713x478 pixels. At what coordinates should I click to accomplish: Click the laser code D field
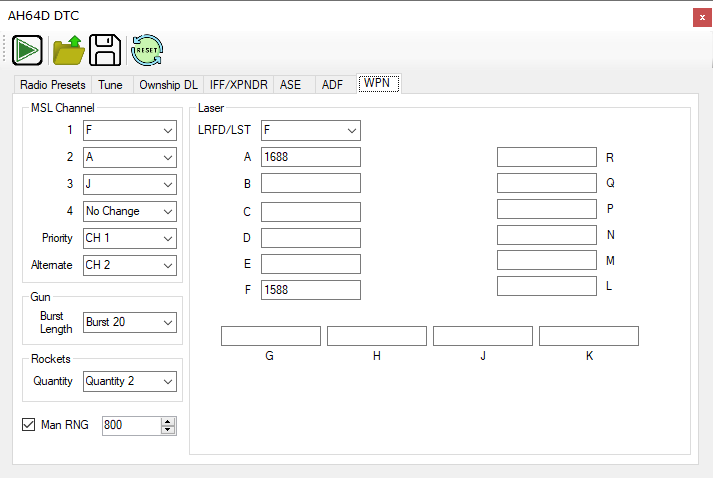311,238
